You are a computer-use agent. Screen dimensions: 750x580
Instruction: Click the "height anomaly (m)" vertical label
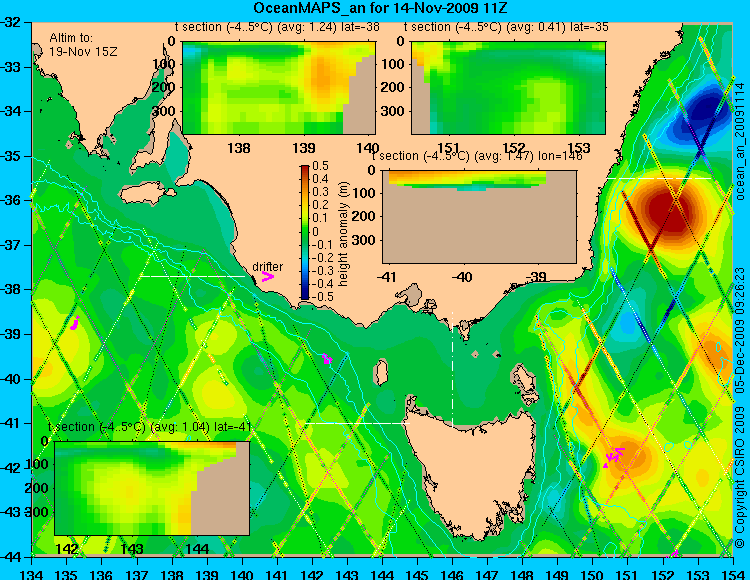point(342,234)
